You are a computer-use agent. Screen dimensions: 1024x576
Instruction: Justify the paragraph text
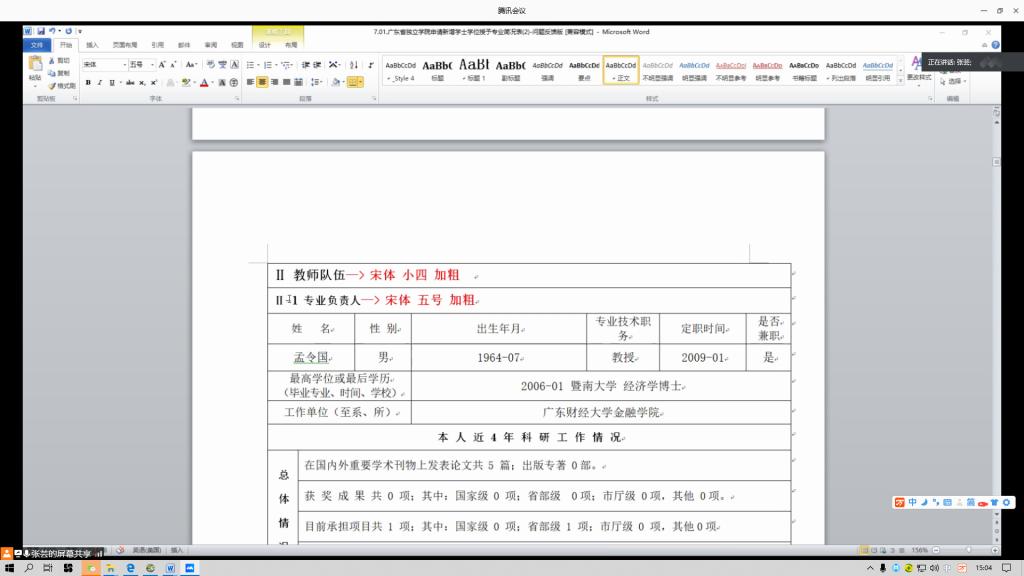click(286, 82)
